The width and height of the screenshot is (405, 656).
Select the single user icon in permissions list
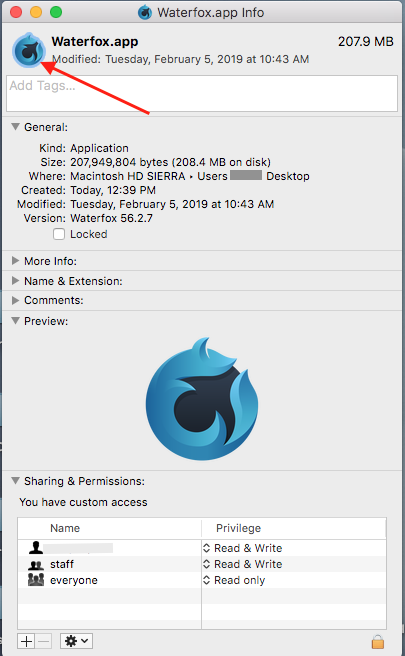click(x=36, y=548)
